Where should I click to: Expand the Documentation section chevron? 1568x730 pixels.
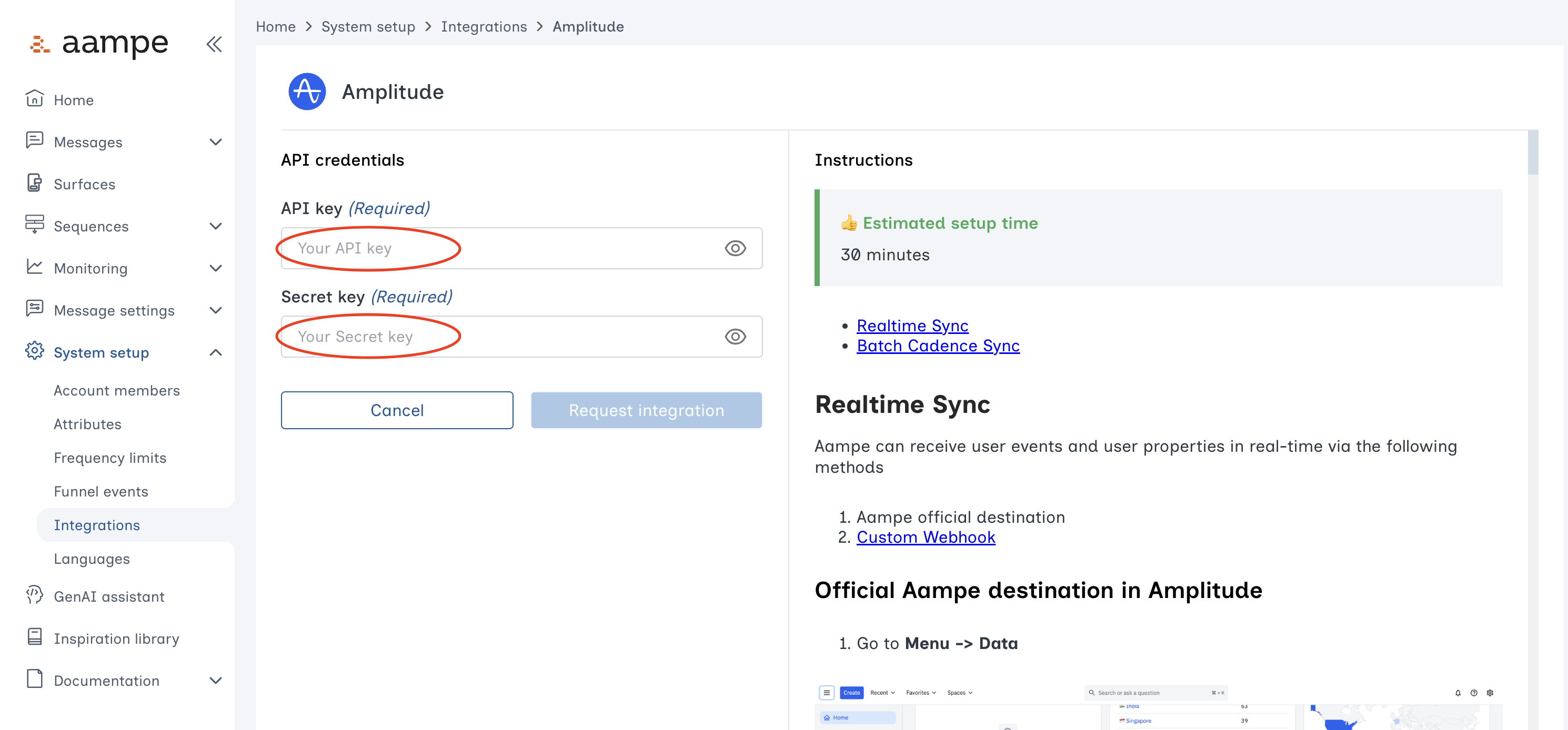(216, 681)
